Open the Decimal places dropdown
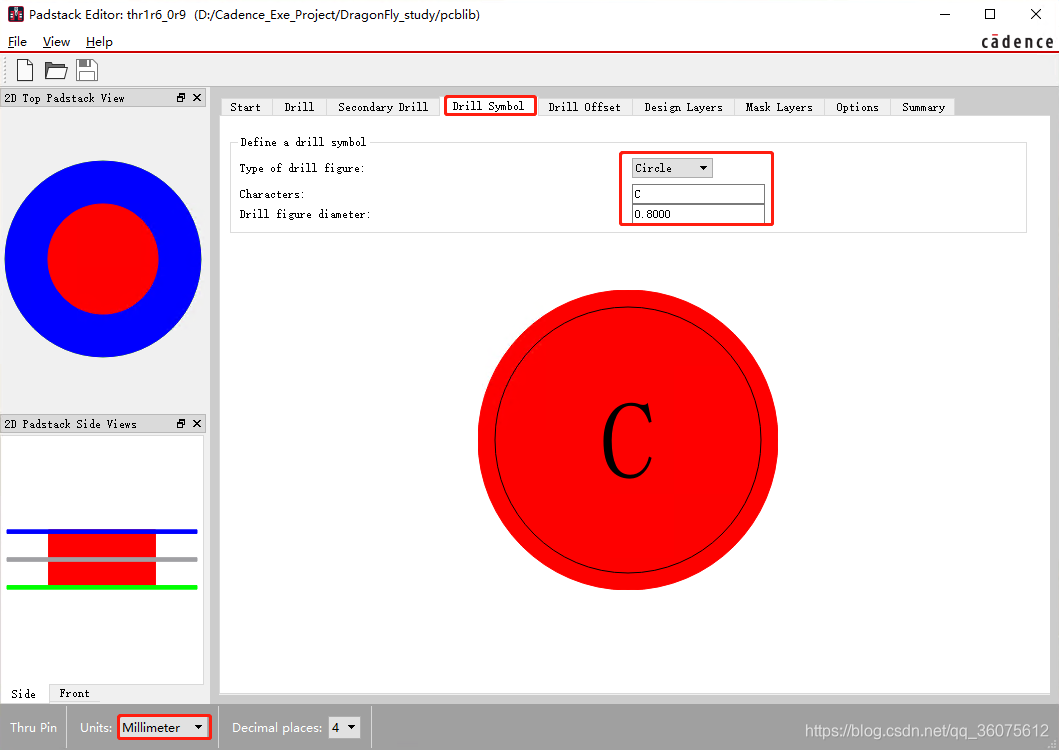The image size is (1059, 750). click(x=344, y=727)
